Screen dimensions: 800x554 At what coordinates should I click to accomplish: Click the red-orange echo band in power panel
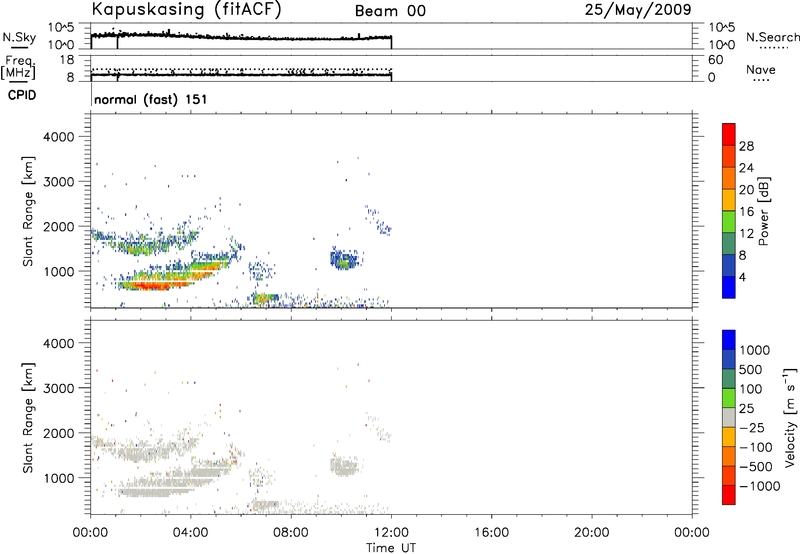coord(153,285)
